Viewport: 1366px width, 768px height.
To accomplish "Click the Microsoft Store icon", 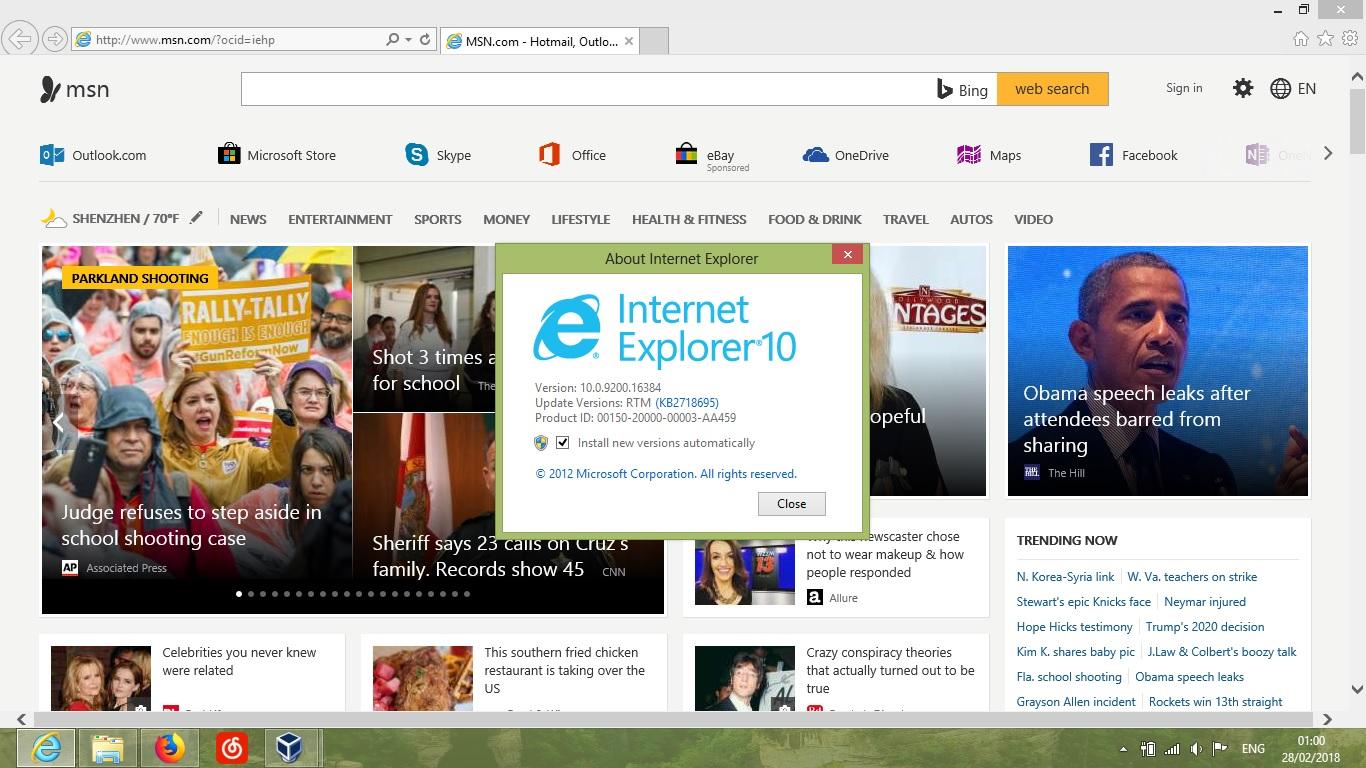I will pos(229,154).
